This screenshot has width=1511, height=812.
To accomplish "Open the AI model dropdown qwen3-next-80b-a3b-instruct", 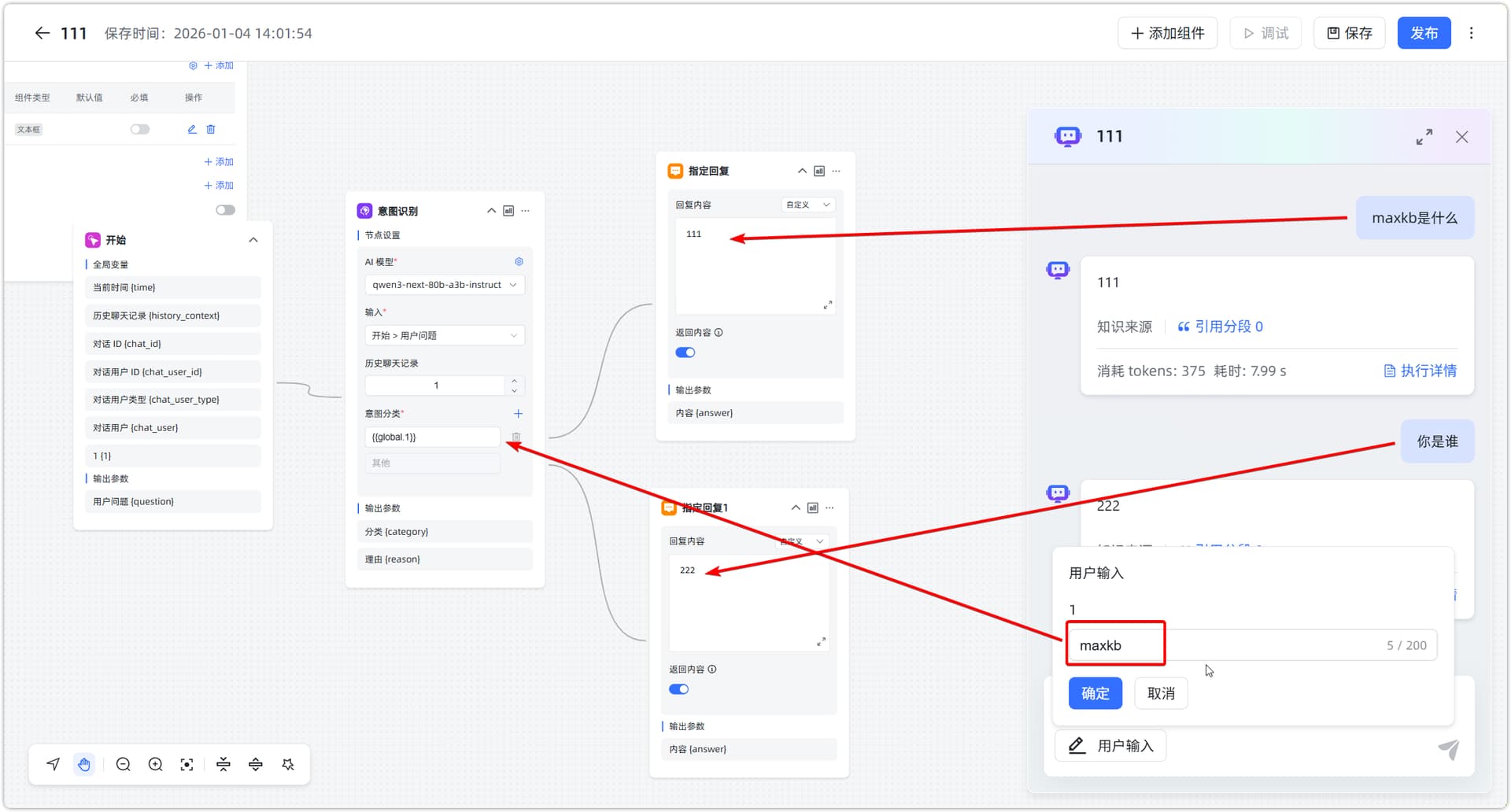I will pos(445,285).
